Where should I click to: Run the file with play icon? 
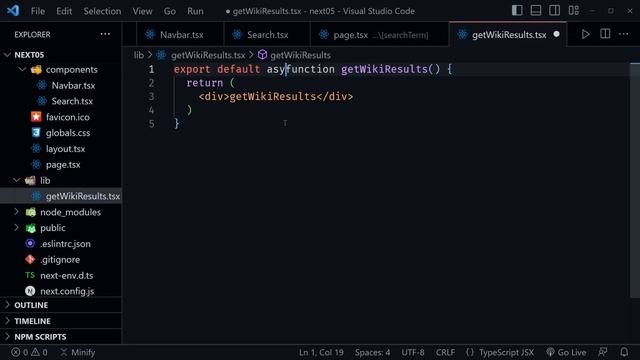coord(585,34)
